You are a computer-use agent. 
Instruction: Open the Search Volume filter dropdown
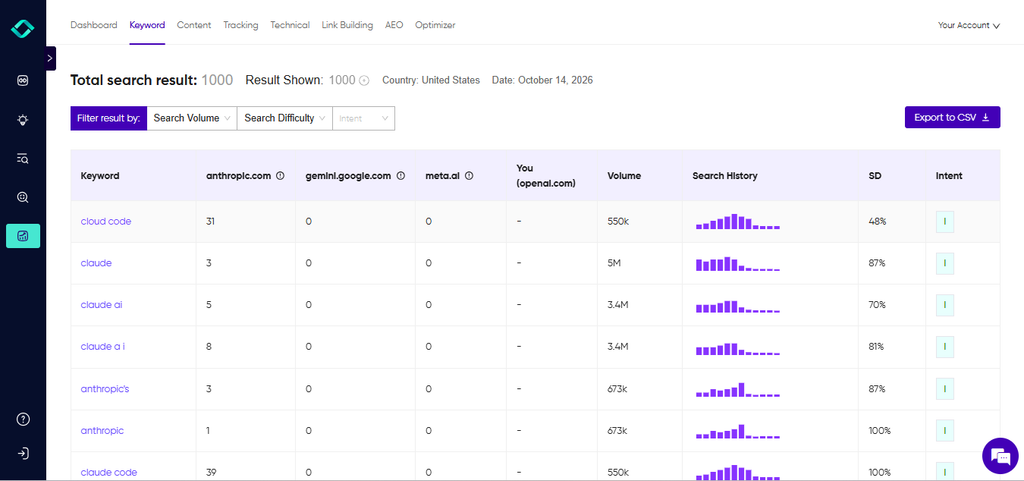point(192,118)
